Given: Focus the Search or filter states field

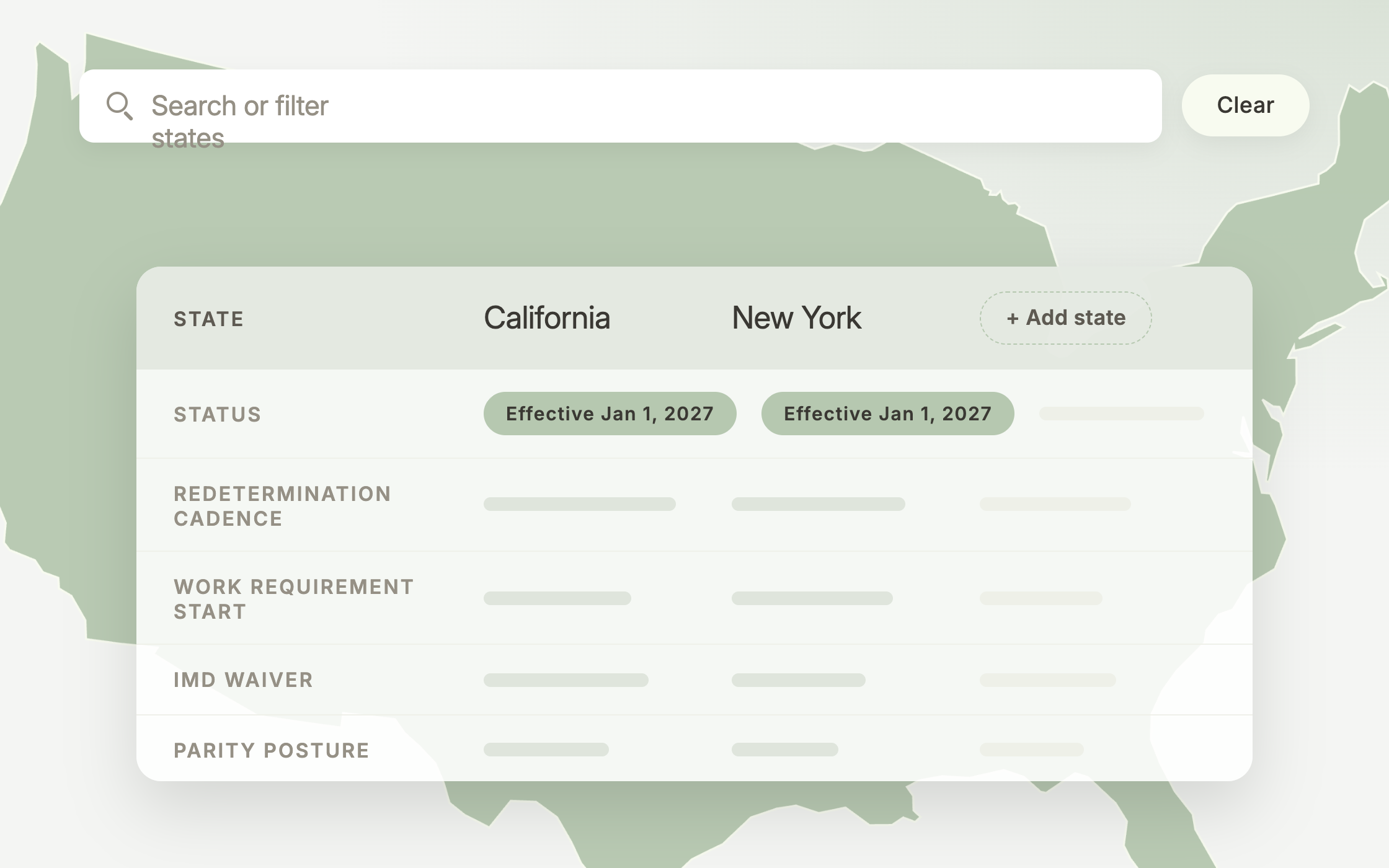Looking at the screenshot, I should point(620,106).
